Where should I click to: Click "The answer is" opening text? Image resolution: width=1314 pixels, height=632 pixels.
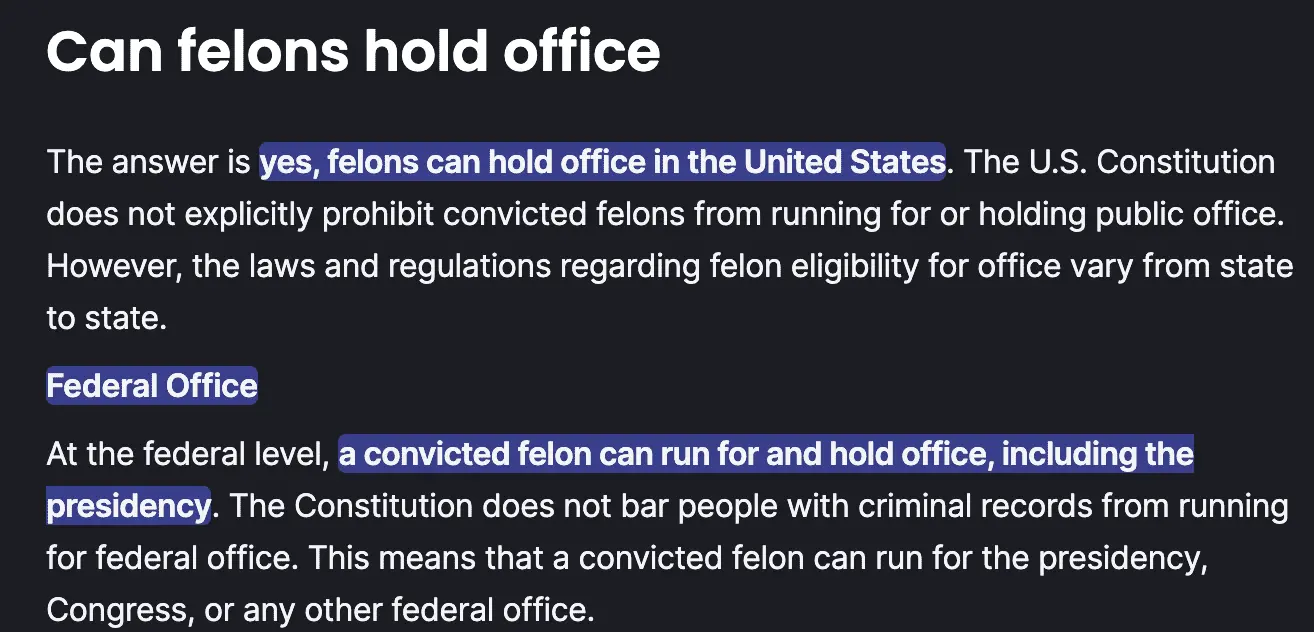pyautogui.click(x=147, y=161)
